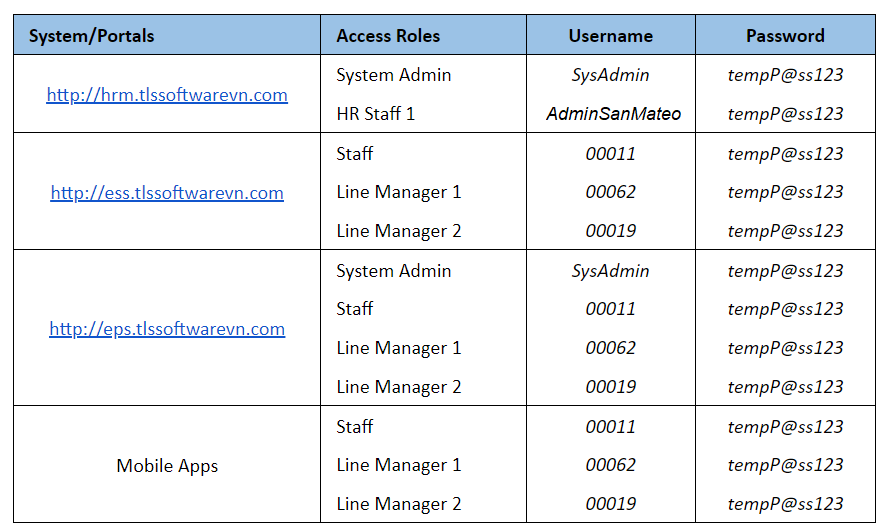Open the hrm.tlssoftwarevn.com link

pos(167,95)
